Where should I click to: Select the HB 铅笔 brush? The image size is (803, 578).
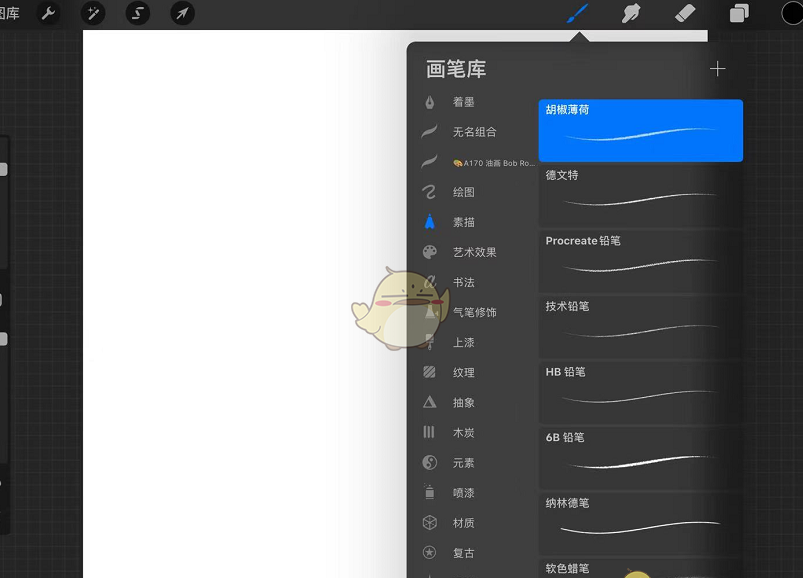click(641, 393)
